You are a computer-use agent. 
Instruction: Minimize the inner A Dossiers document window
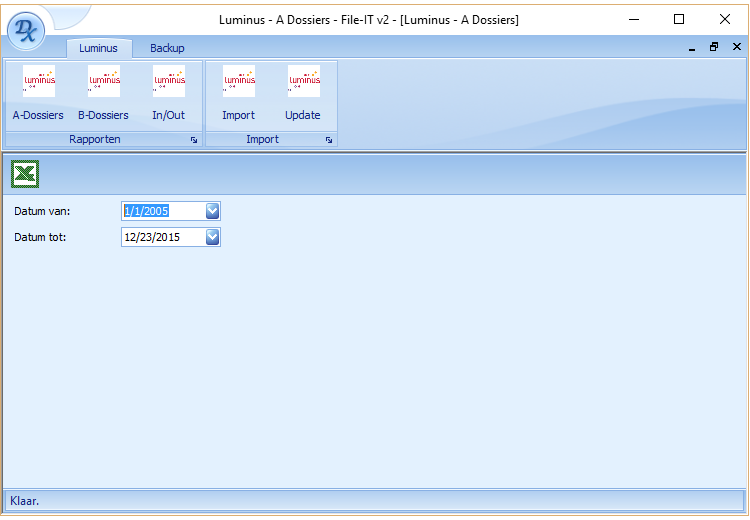692,47
